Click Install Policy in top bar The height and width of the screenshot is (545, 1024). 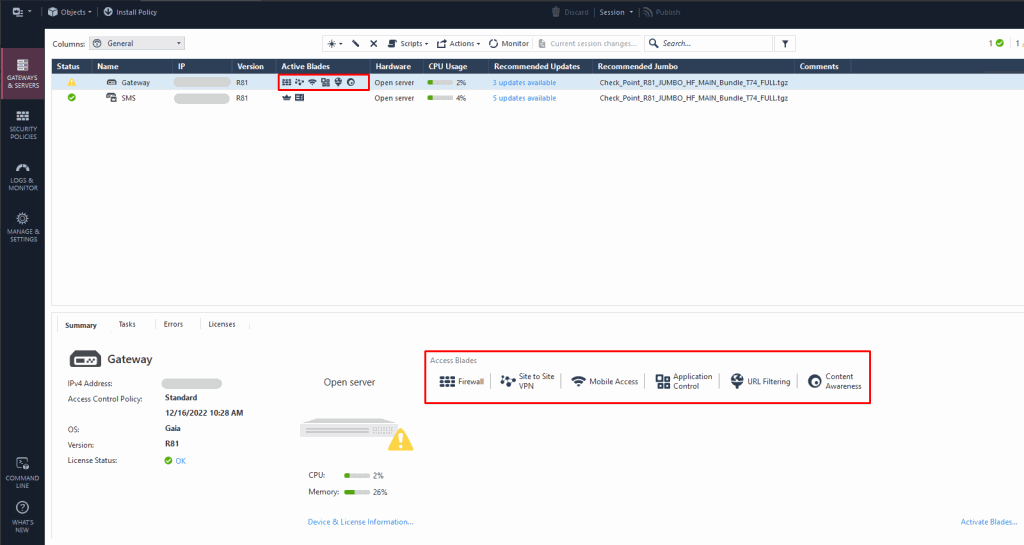130,12
